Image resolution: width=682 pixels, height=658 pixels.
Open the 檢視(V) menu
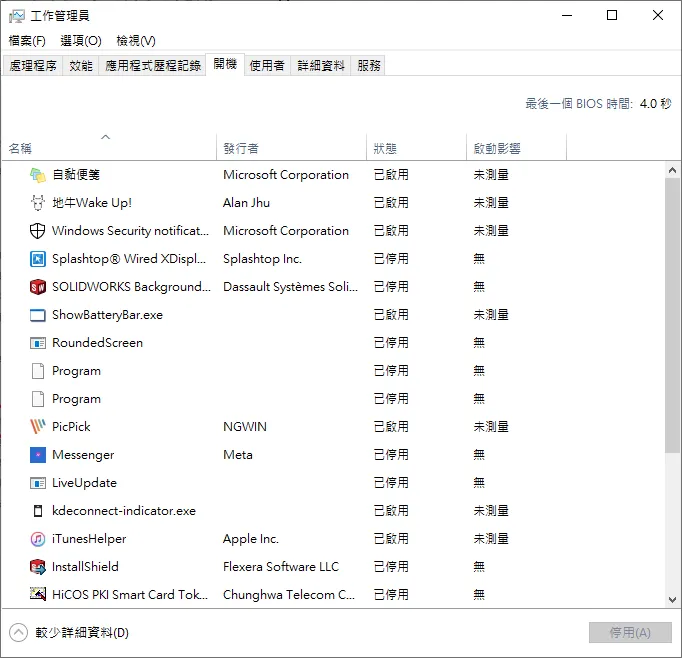point(136,41)
